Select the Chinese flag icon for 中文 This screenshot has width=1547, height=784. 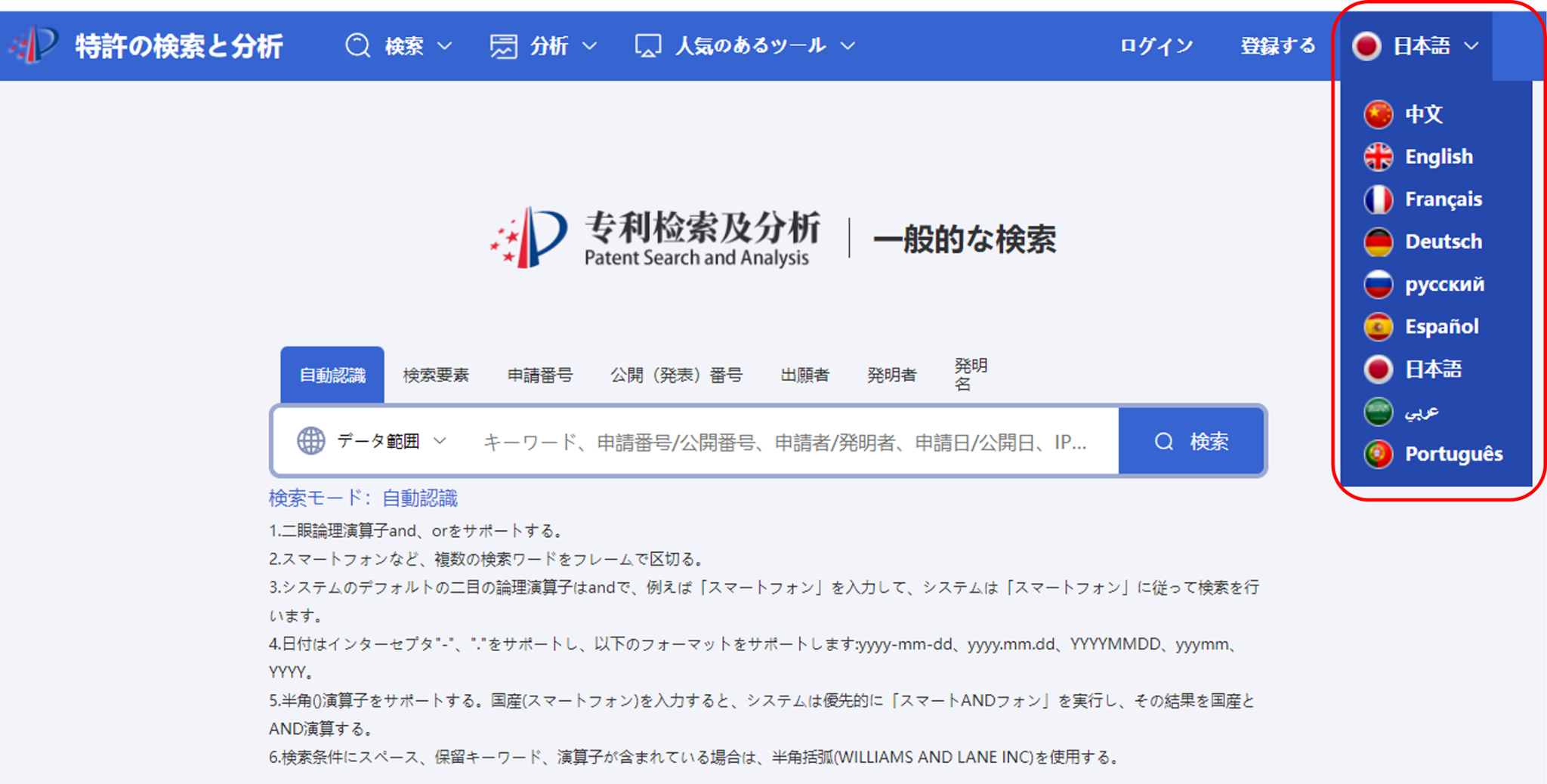(1379, 114)
